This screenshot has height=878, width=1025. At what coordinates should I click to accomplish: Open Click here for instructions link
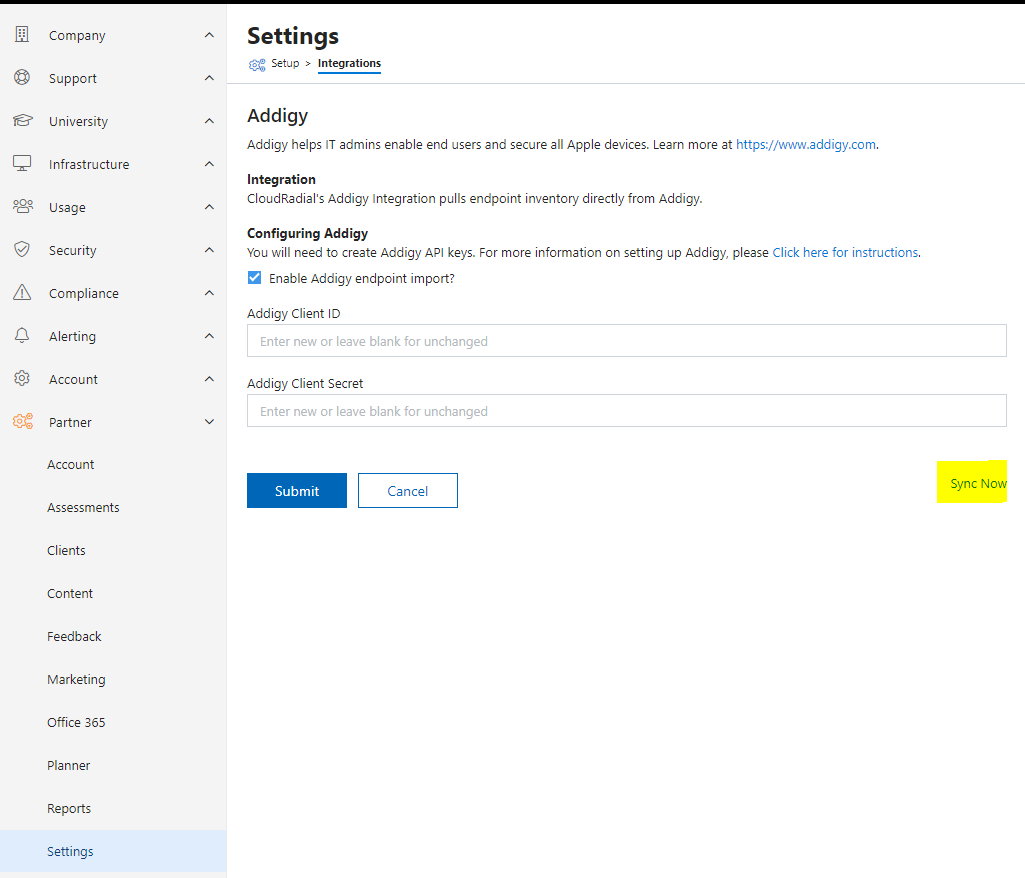(x=845, y=252)
